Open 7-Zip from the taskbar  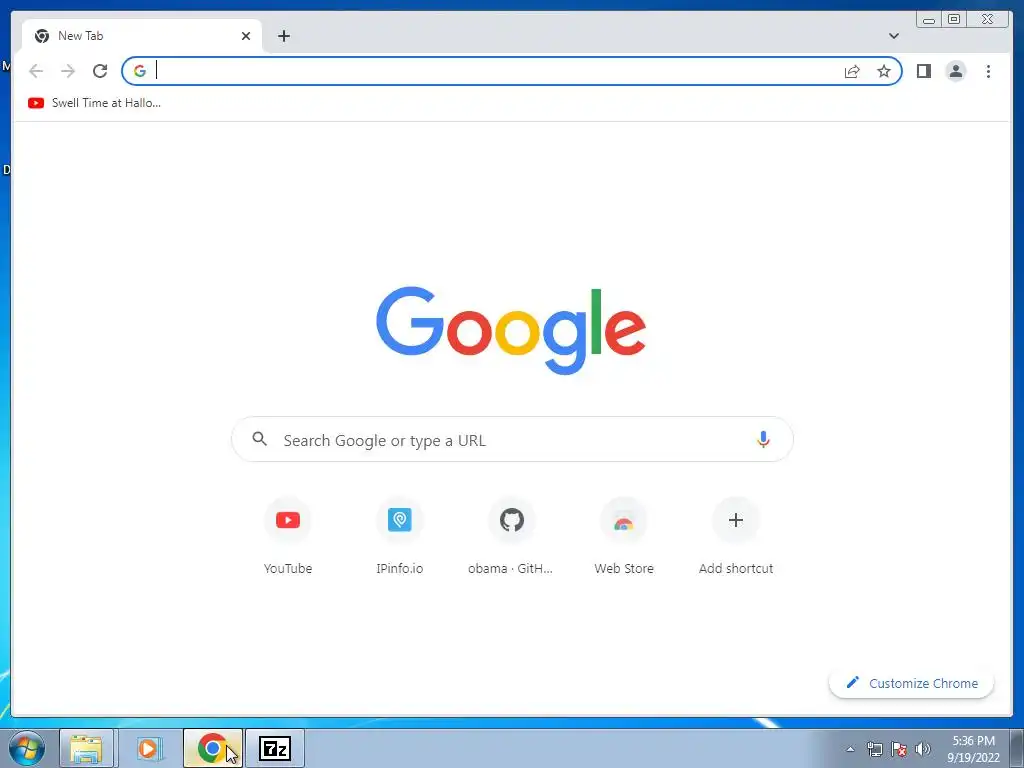pyautogui.click(x=275, y=748)
